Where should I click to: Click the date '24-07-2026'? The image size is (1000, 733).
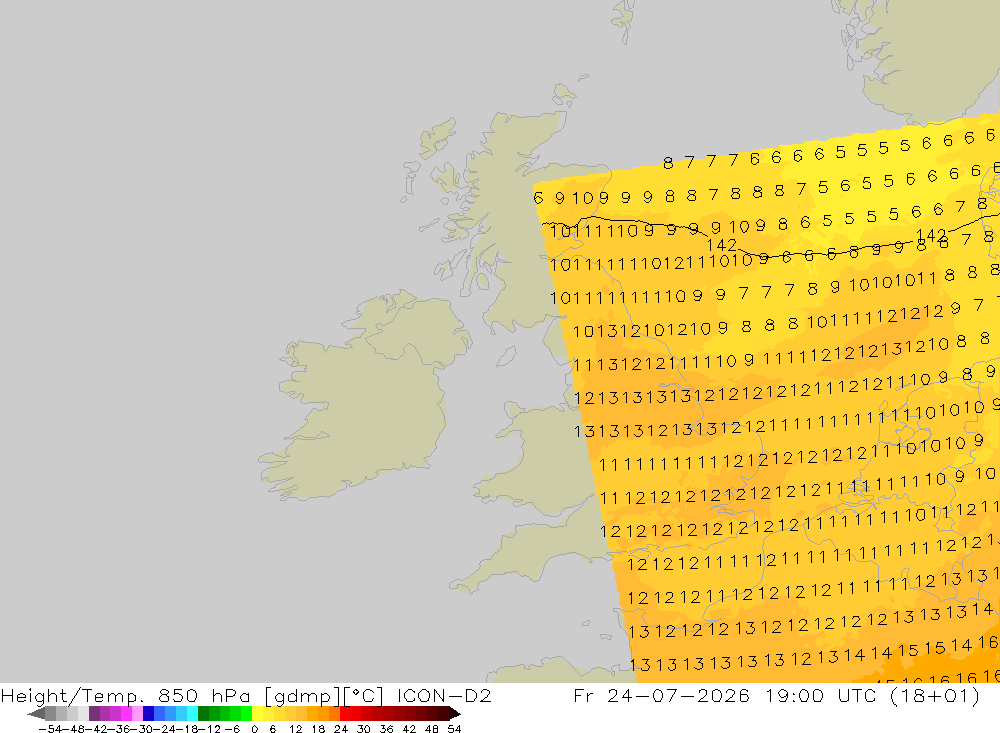coord(679,695)
